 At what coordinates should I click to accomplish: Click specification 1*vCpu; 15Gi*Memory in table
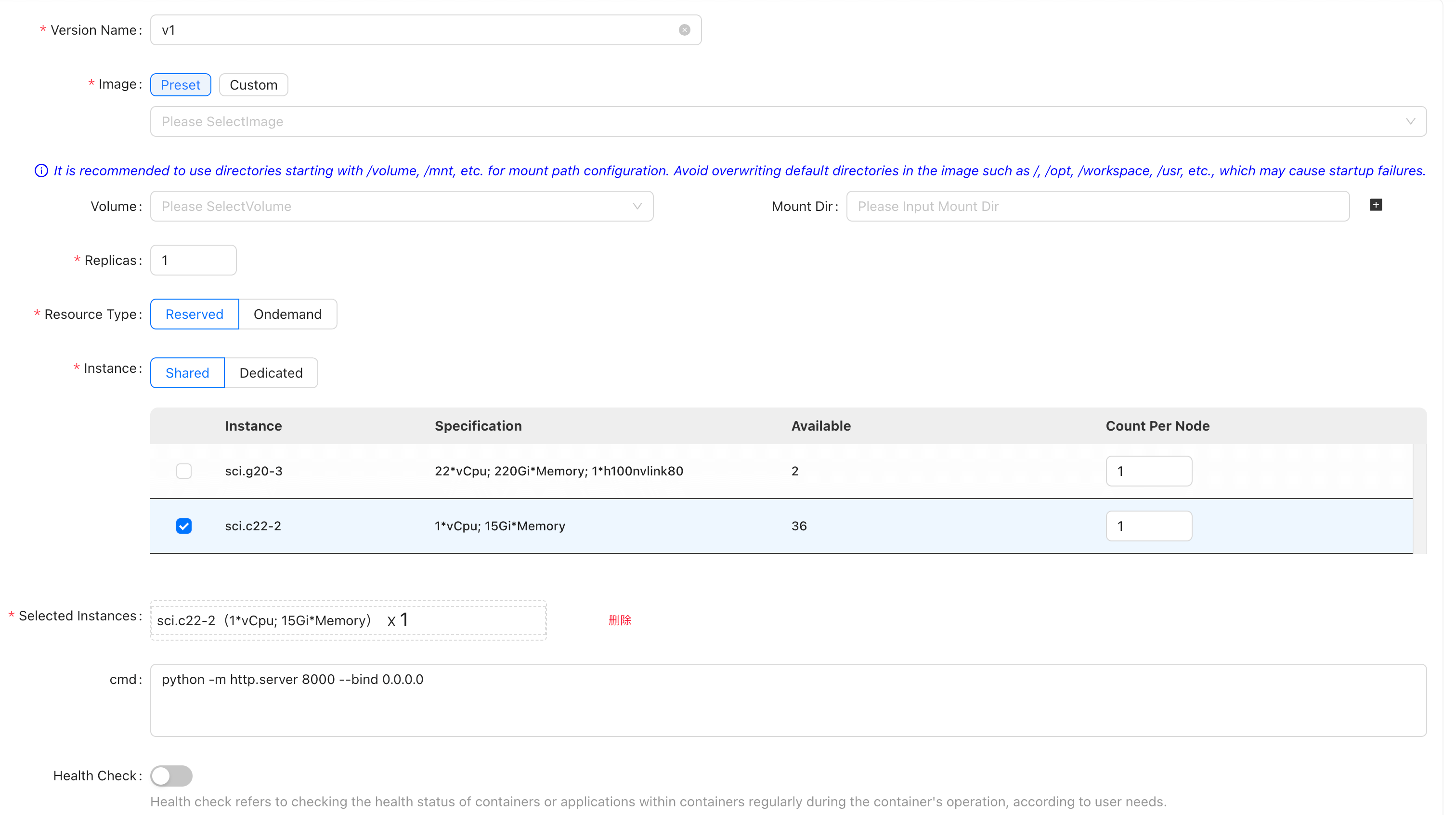pos(500,526)
